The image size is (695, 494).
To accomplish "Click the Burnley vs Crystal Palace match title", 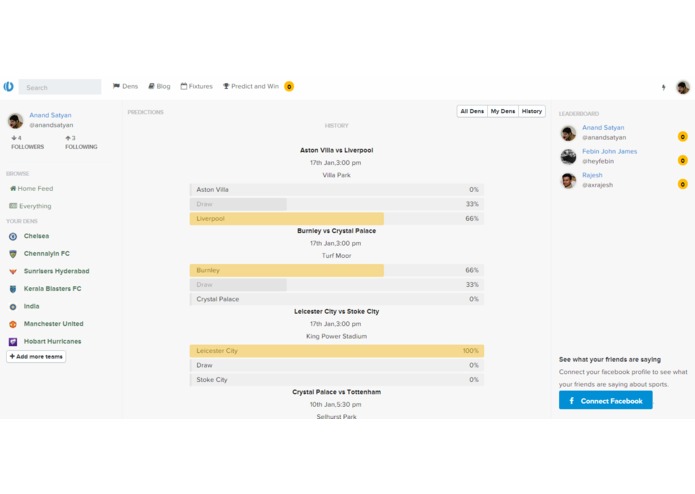I will coord(336,231).
